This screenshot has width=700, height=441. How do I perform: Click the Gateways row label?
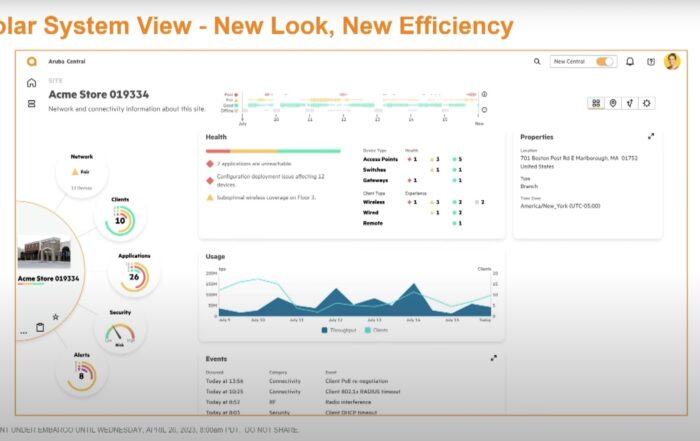[375, 180]
